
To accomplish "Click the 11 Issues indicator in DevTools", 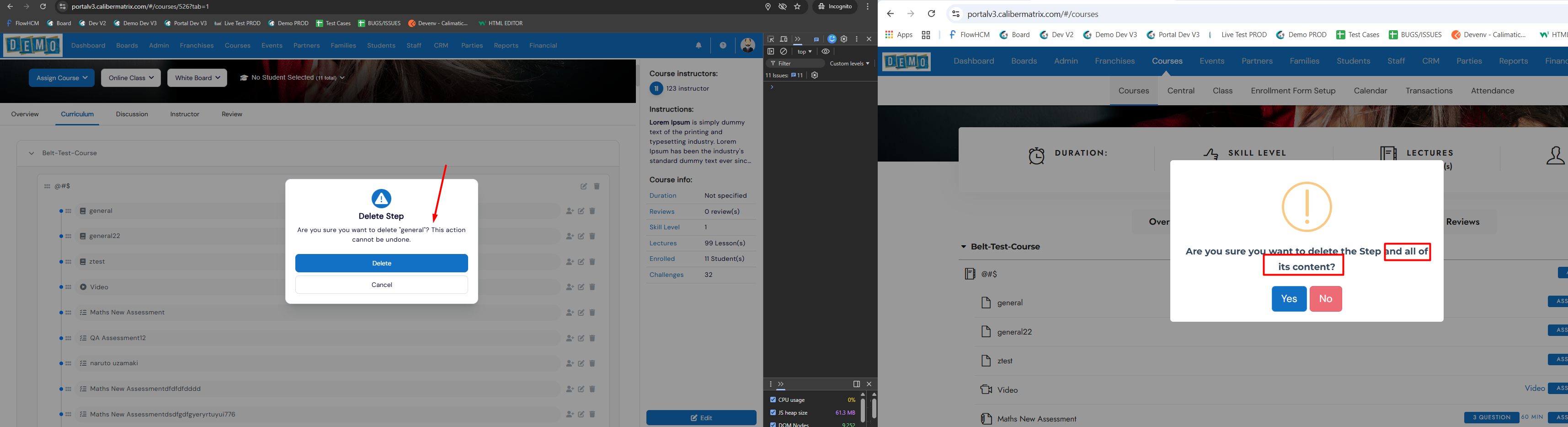I will point(784,76).
